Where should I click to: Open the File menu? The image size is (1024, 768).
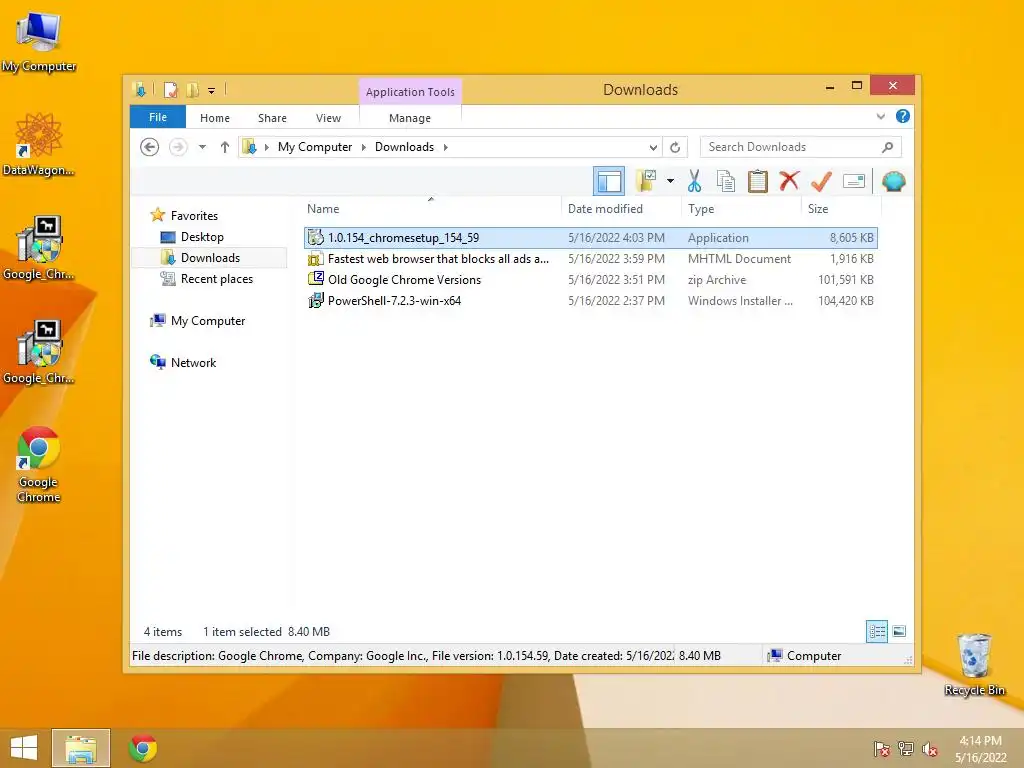[158, 117]
